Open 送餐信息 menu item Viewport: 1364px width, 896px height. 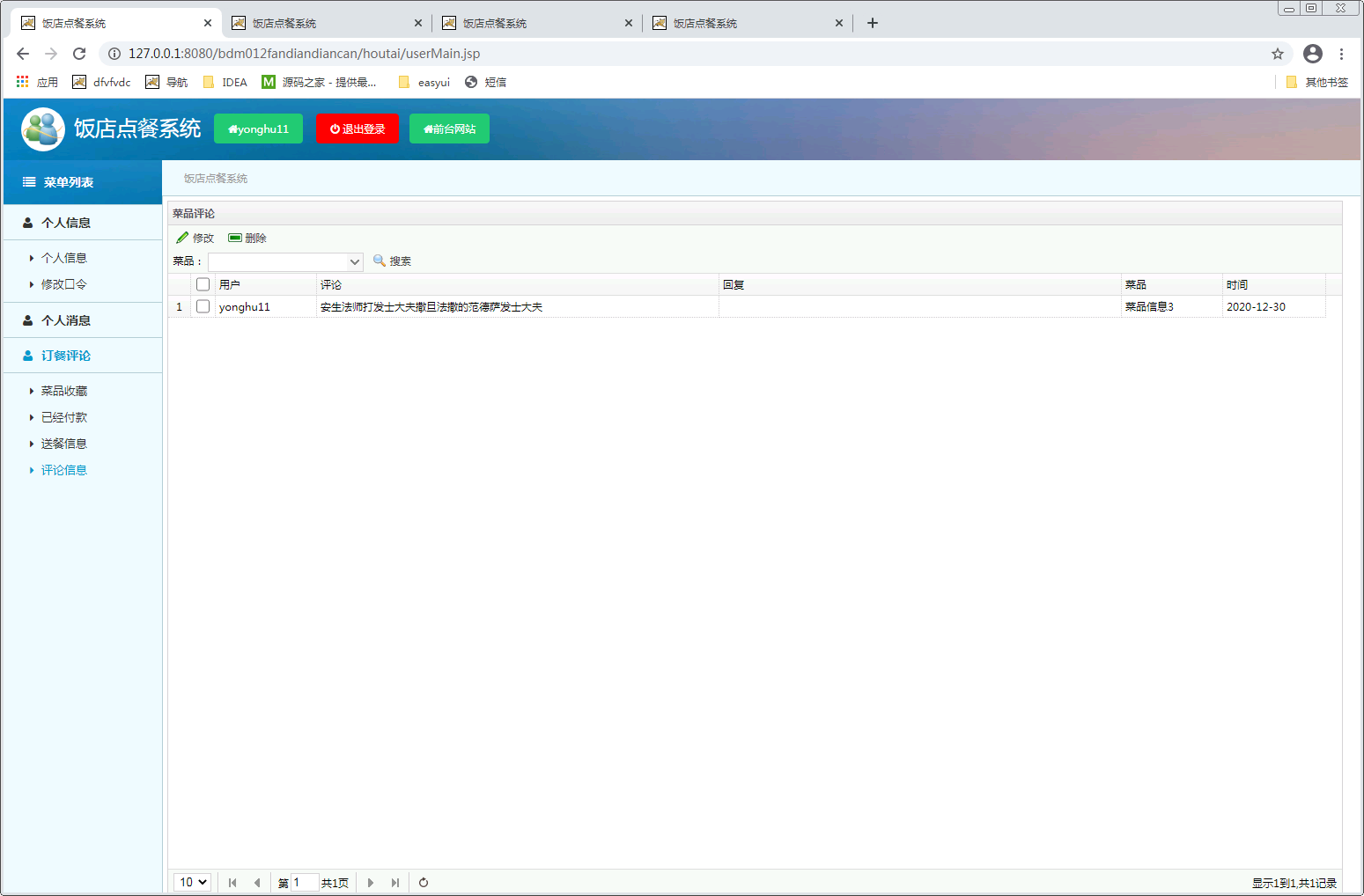tap(63, 444)
